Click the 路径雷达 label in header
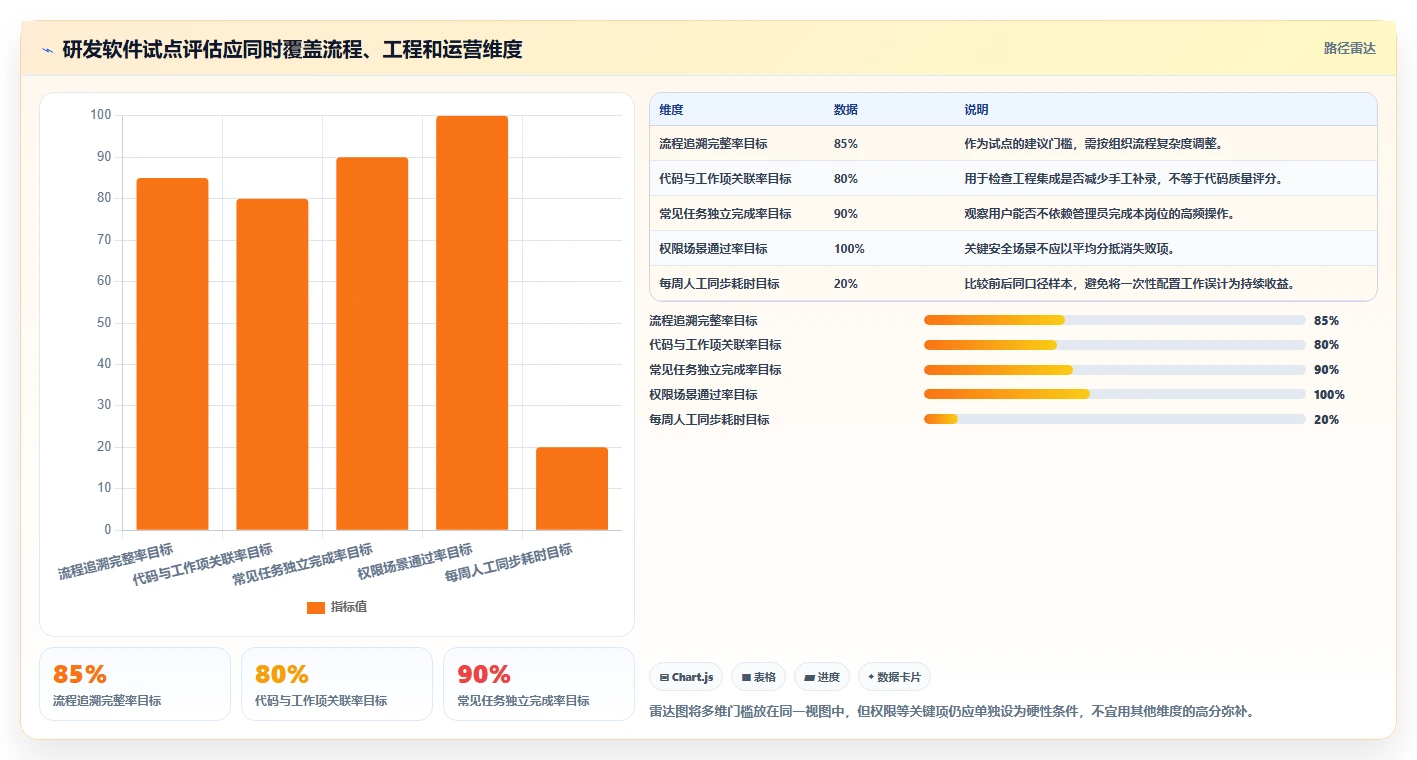This screenshot has width=1417, height=760. point(1349,48)
